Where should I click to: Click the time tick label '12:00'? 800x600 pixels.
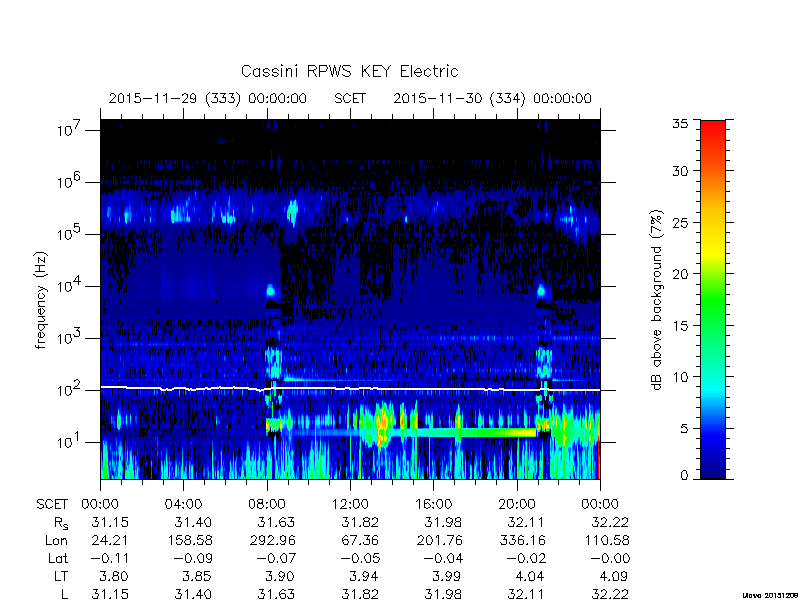[x=350, y=504]
